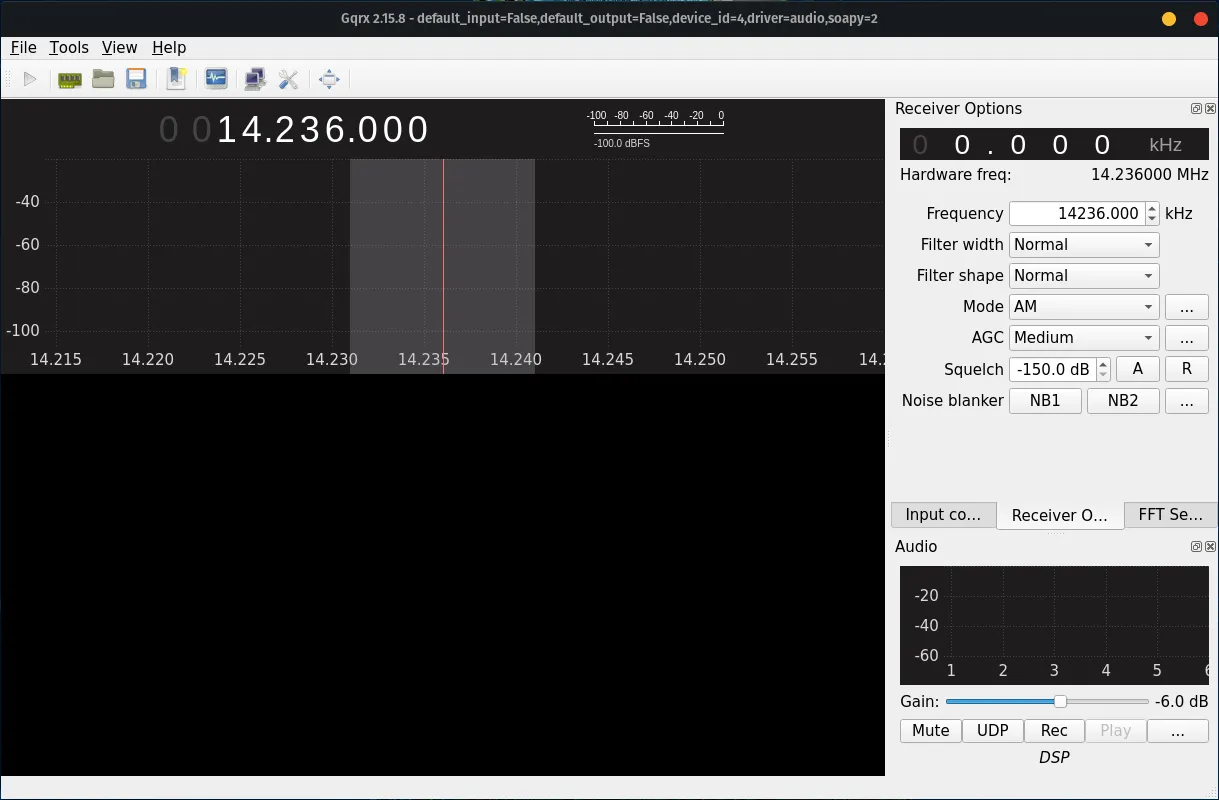Viewport: 1219px width, 800px height.
Task: Close the Audio panel
Action: [1210, 547]
